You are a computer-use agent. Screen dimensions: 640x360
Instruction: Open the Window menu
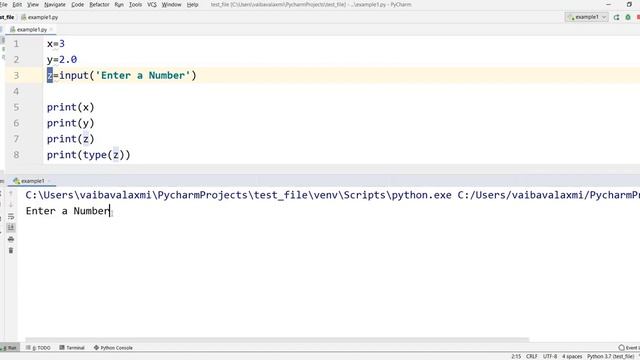click(x=171, y=4)
